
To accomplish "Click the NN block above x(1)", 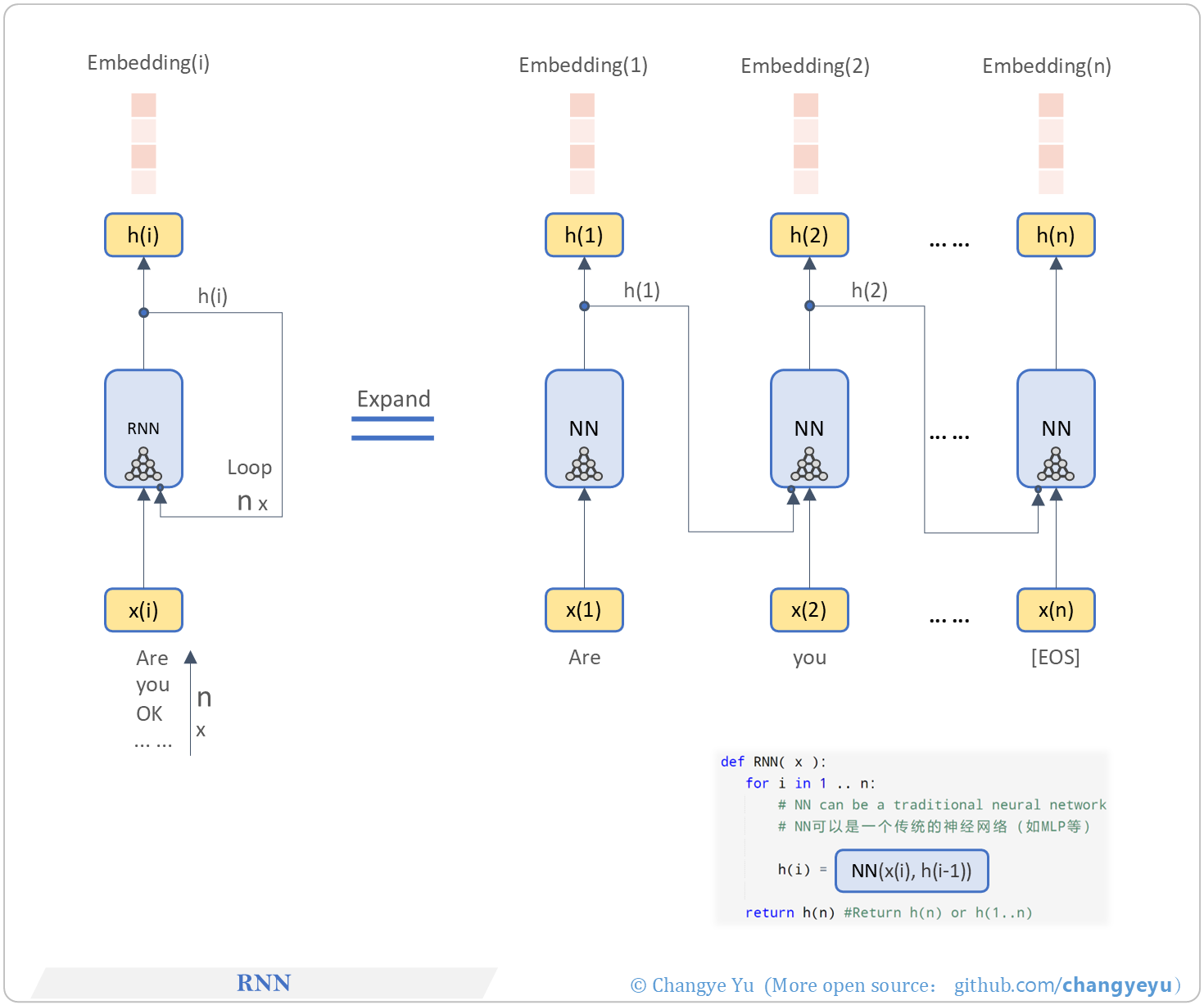I will tap(584, 428).
